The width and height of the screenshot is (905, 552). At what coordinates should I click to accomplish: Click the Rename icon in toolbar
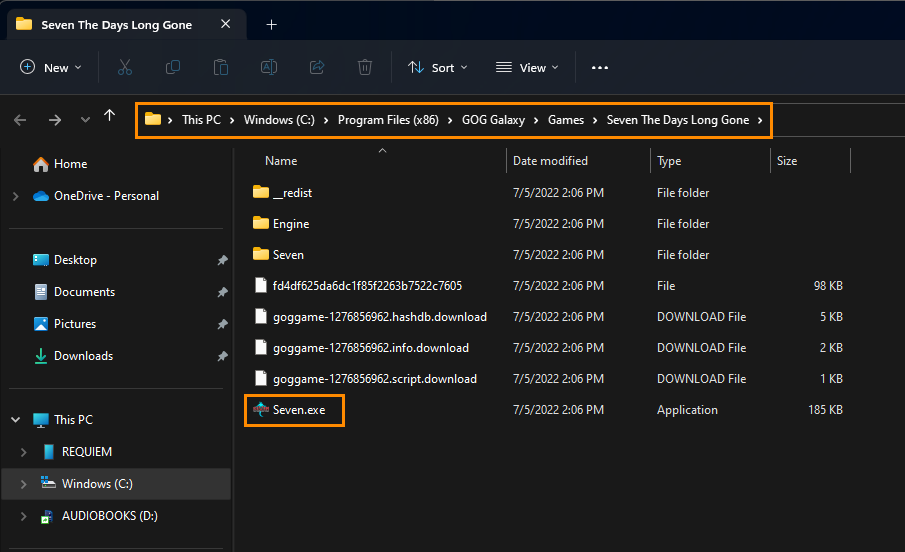point(269,68)
